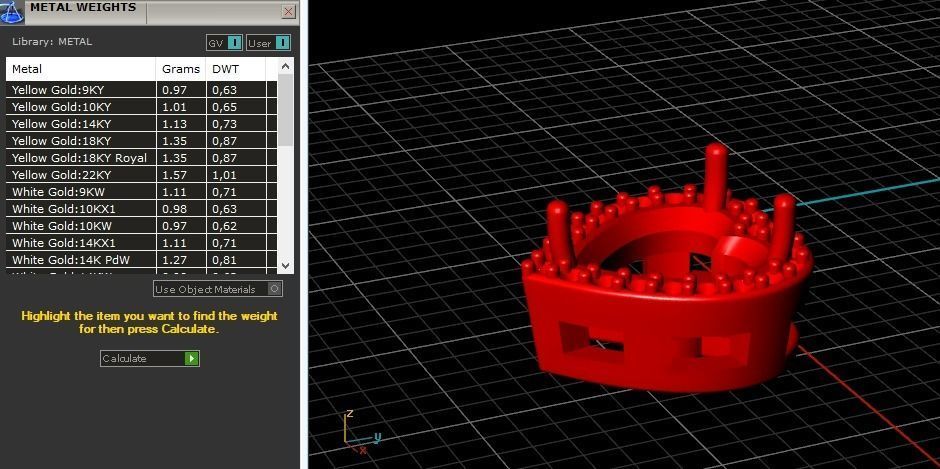
Task: Click the DWT column header
Action: 236,69
